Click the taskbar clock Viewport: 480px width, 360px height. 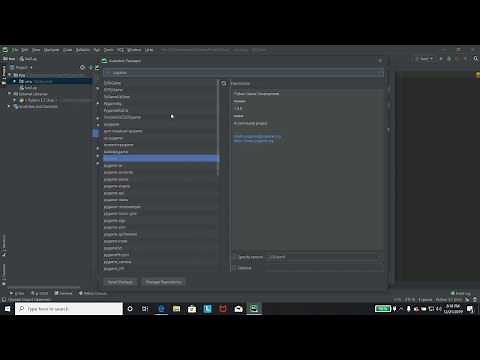coord(453,309)
